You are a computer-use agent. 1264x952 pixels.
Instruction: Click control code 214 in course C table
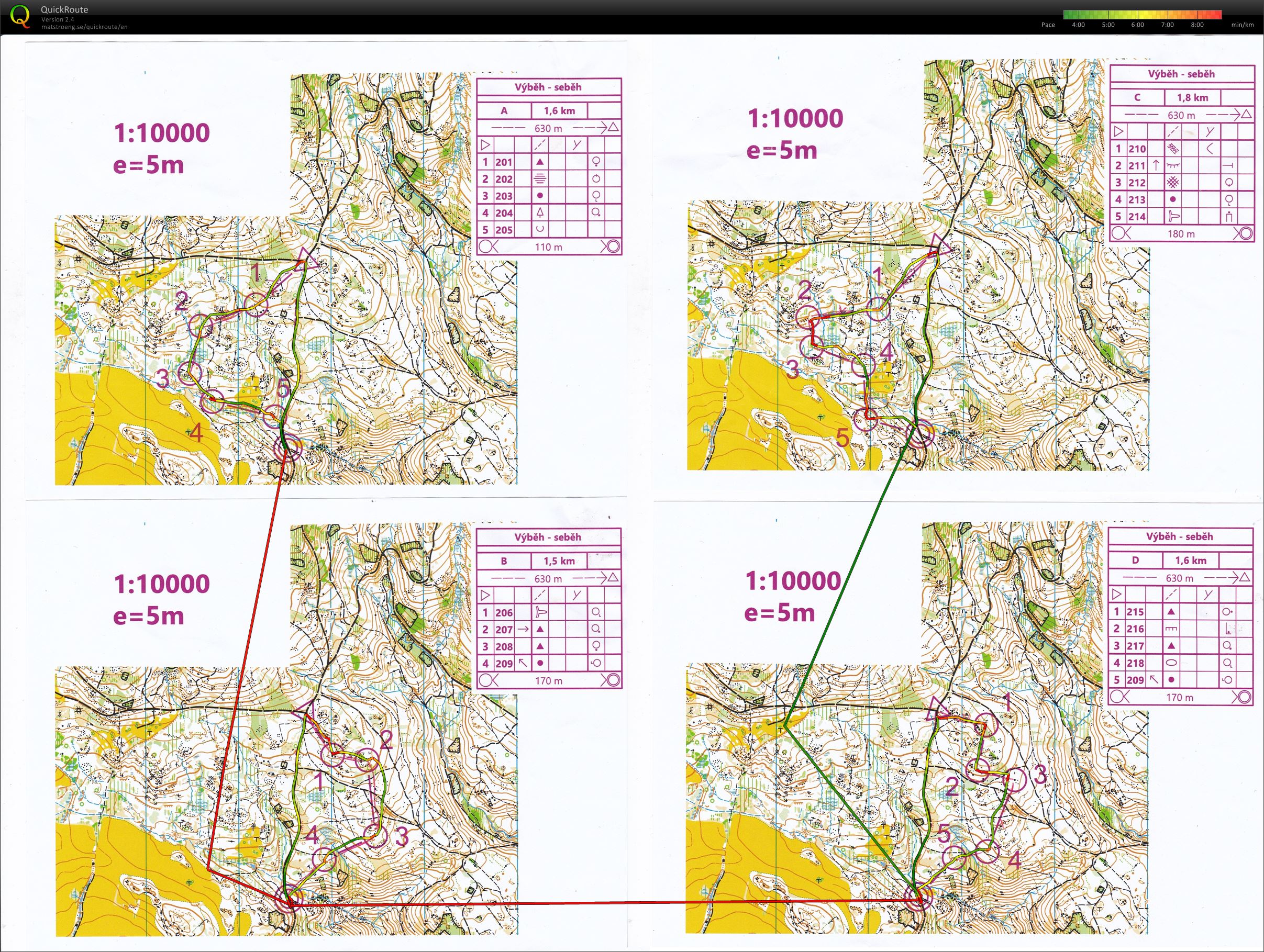tap(1137, 217)
